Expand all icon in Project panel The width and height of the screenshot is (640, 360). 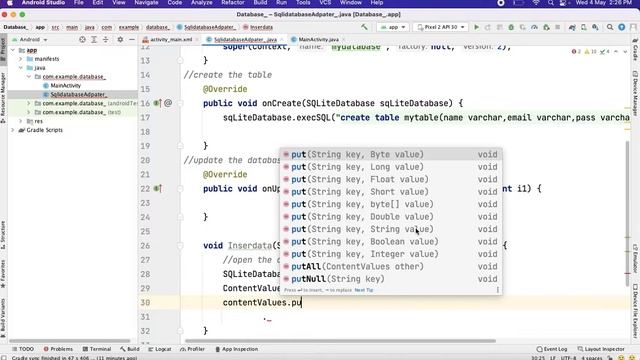pyautogui.click(x=94, y=40)
